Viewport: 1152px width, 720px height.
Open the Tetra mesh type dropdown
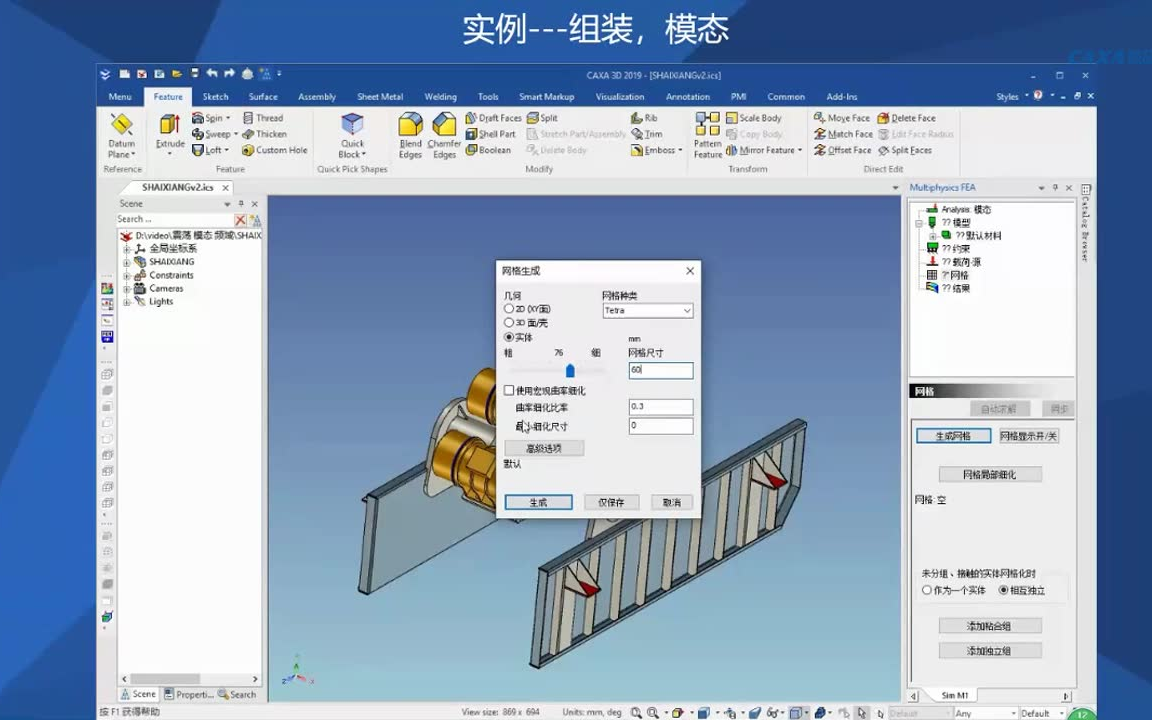pyautogui.click(x=685, y=311)
